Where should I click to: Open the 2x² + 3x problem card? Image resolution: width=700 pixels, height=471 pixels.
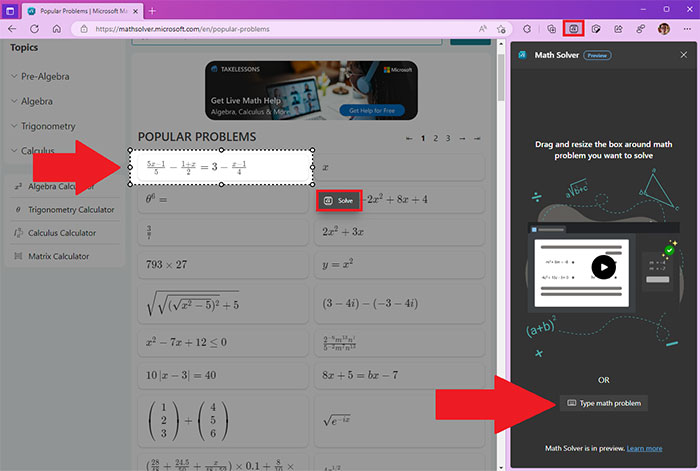tap(399, 232)
